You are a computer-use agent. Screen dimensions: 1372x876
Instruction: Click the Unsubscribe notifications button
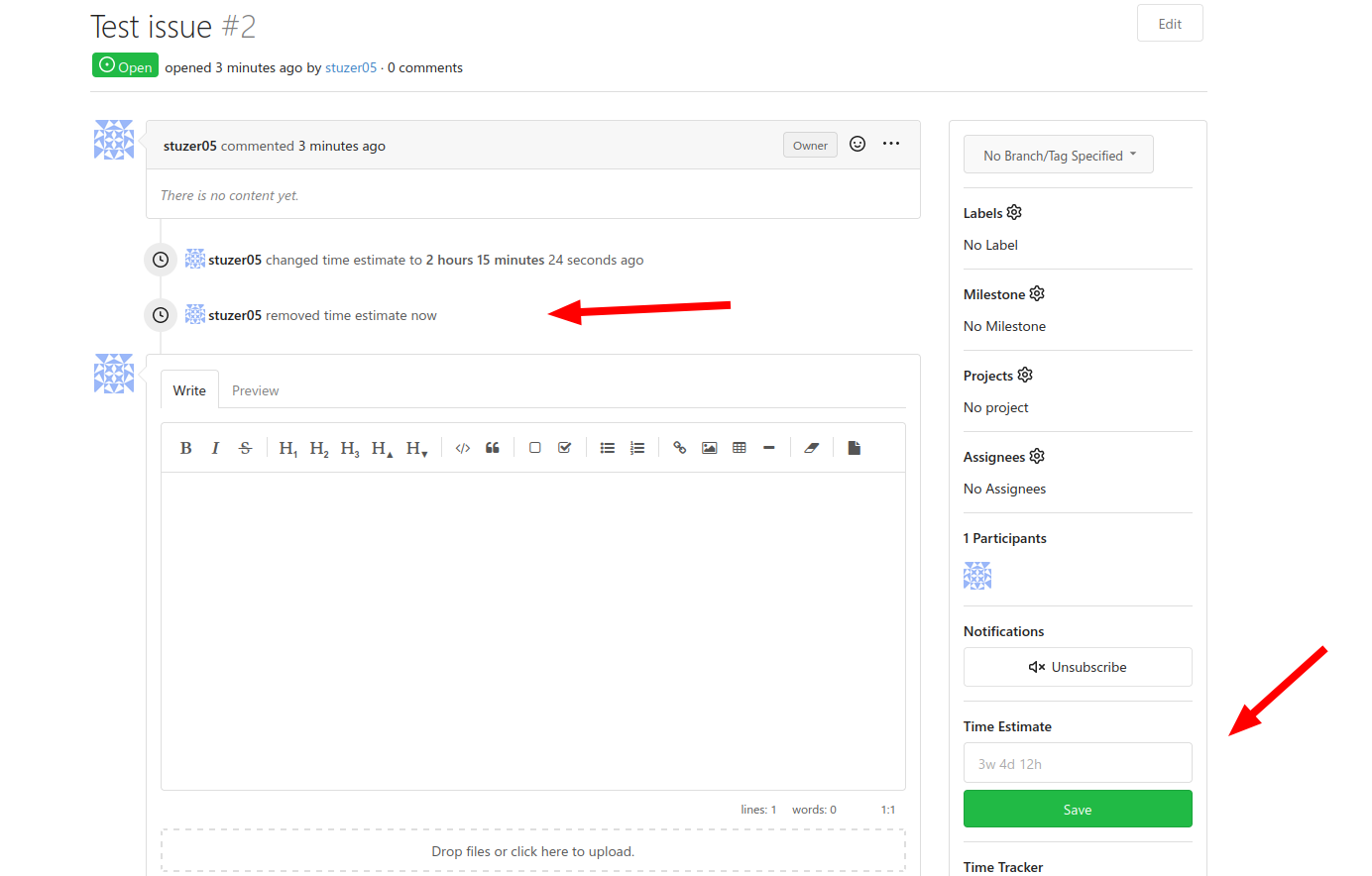click(x=1078, y=667)
